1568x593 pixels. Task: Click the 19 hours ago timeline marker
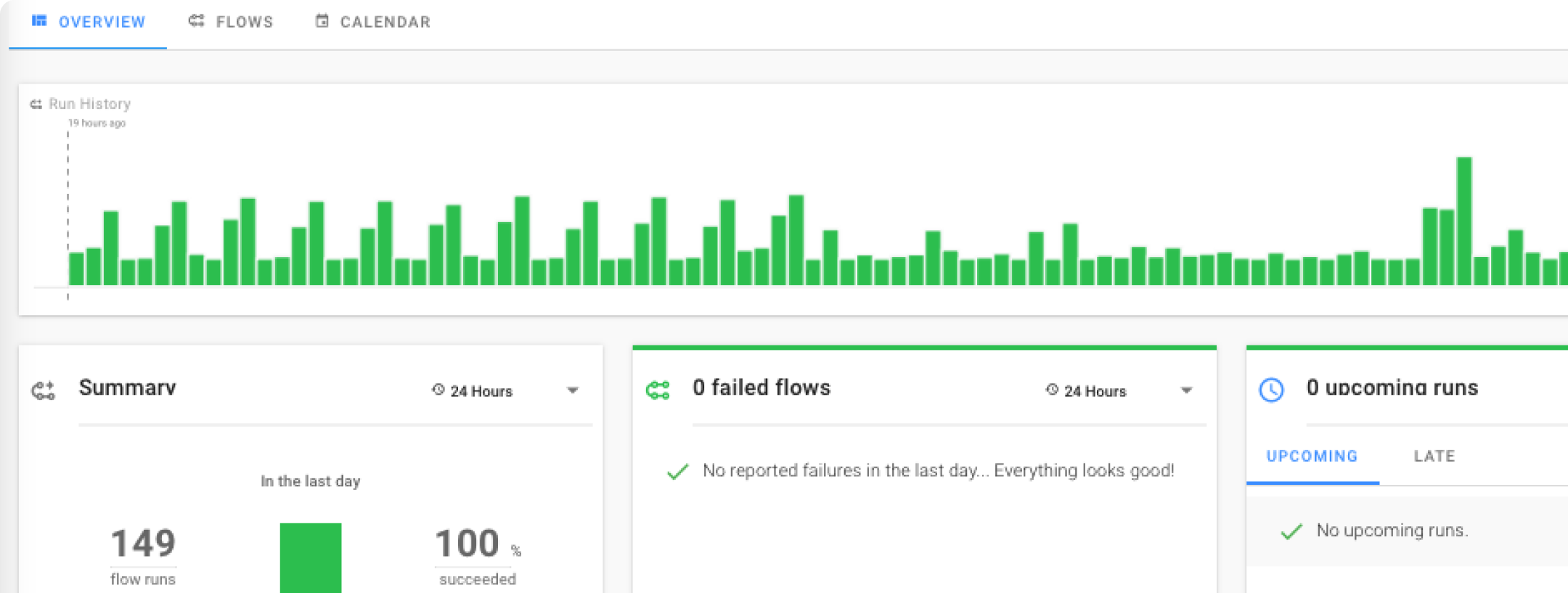pos(97,123)
